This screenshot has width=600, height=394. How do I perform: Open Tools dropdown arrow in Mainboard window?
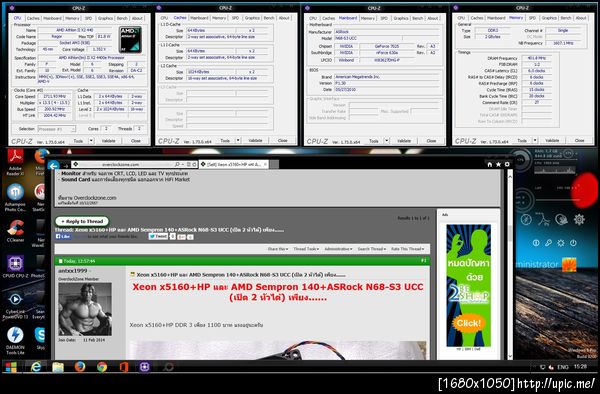[x=386, y=141]
